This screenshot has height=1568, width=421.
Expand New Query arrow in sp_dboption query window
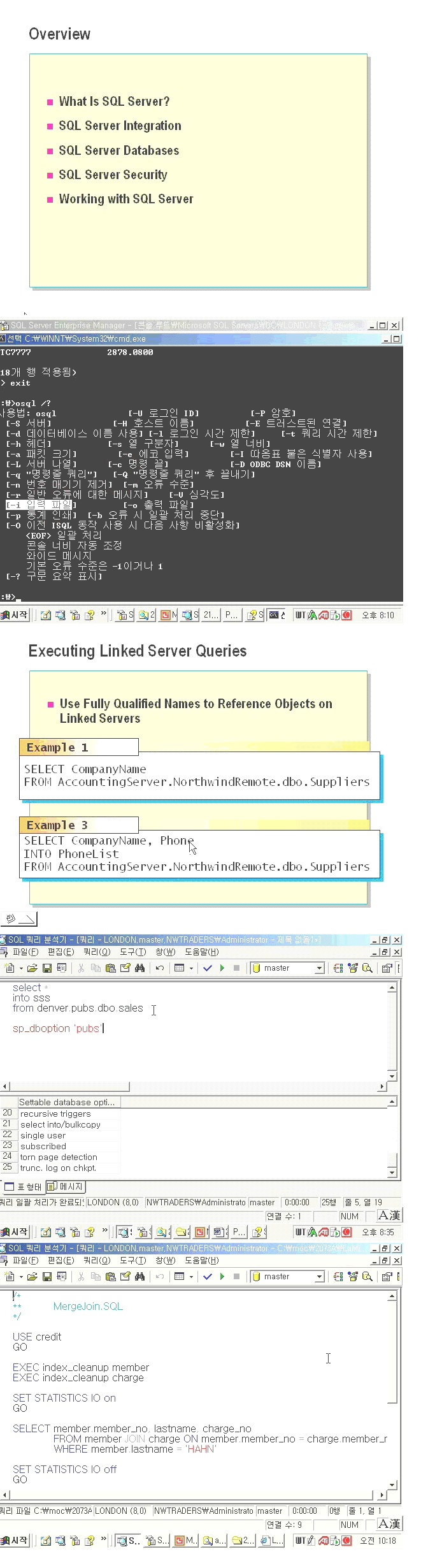pyautogui.click(x=21, y=968)
